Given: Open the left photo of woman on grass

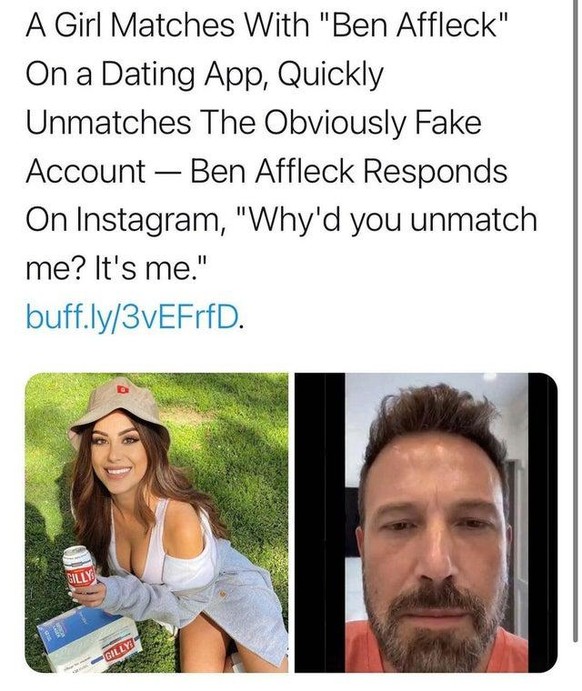Looking at the screenshot, I should [157, 523].
